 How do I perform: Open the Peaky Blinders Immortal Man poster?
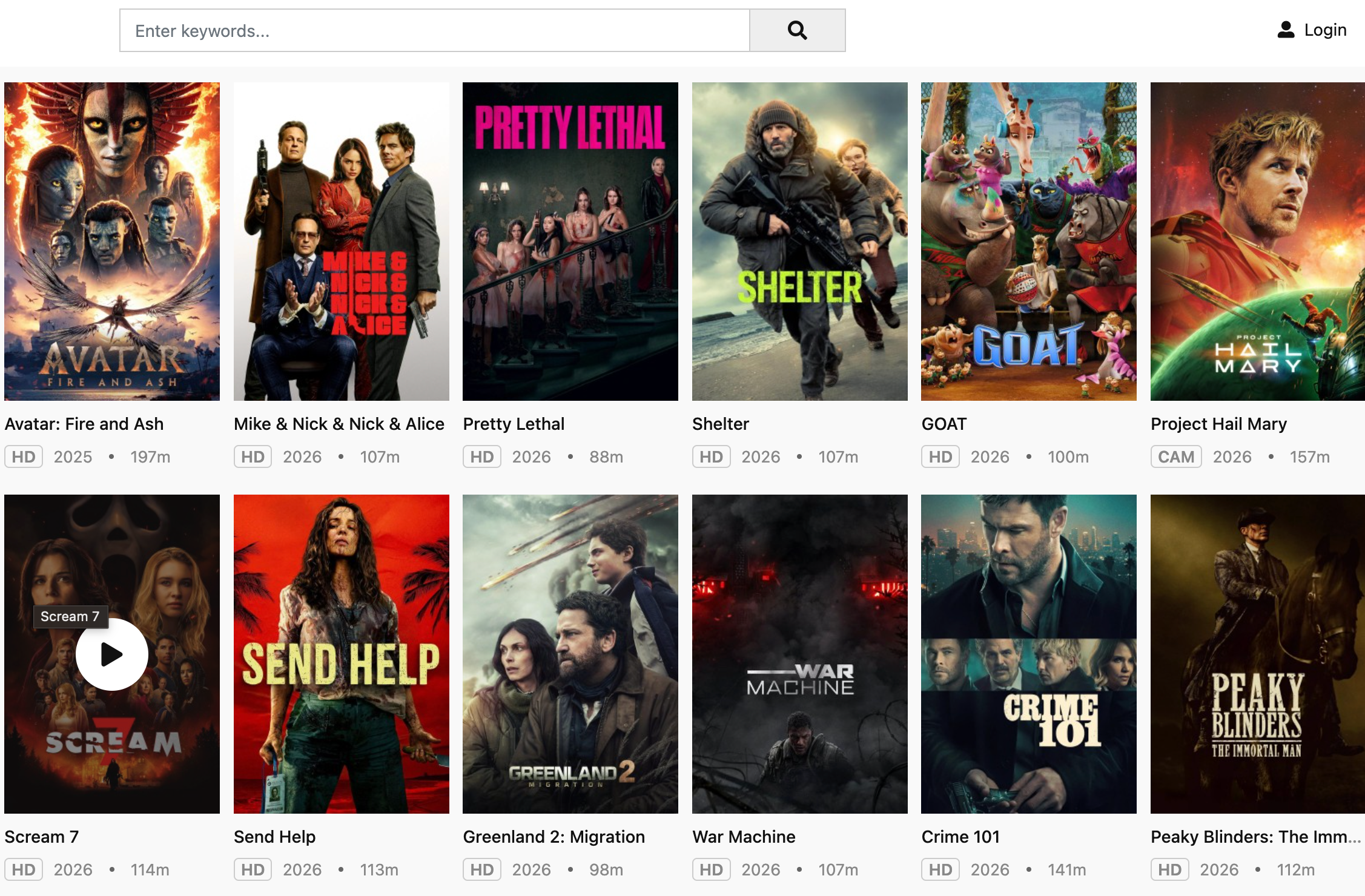1258,654
